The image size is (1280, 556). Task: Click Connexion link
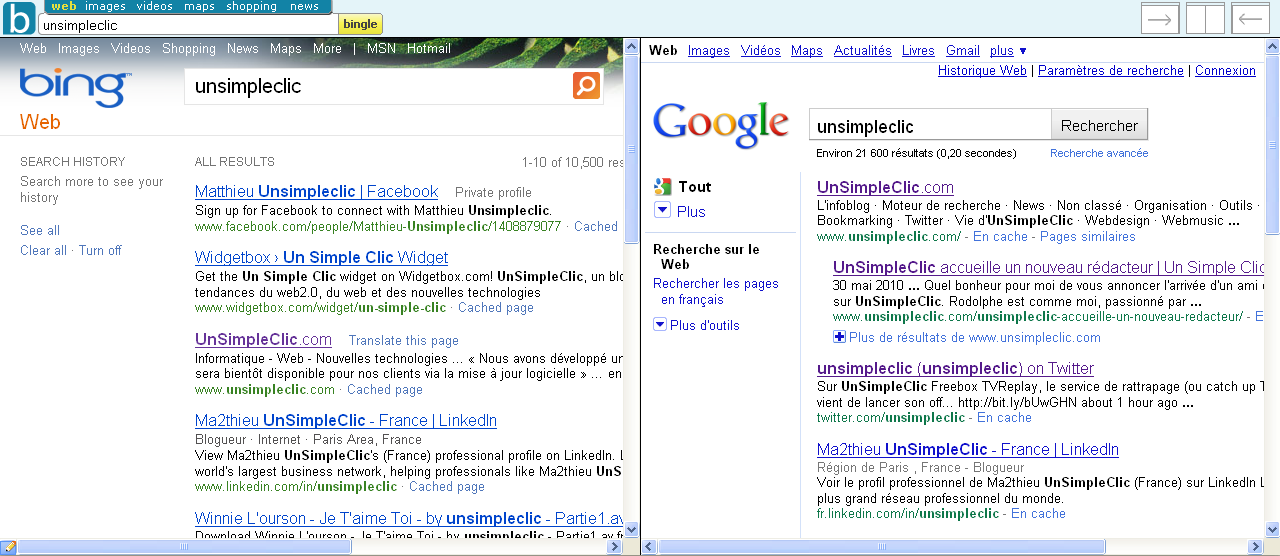[x=1225, y=70]
